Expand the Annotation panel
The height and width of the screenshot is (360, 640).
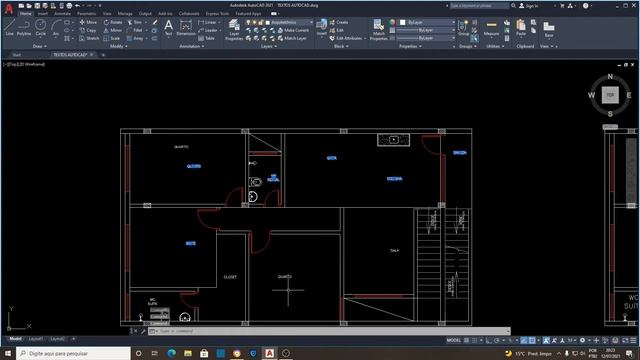pyautogui.click(x=191, y=46)
